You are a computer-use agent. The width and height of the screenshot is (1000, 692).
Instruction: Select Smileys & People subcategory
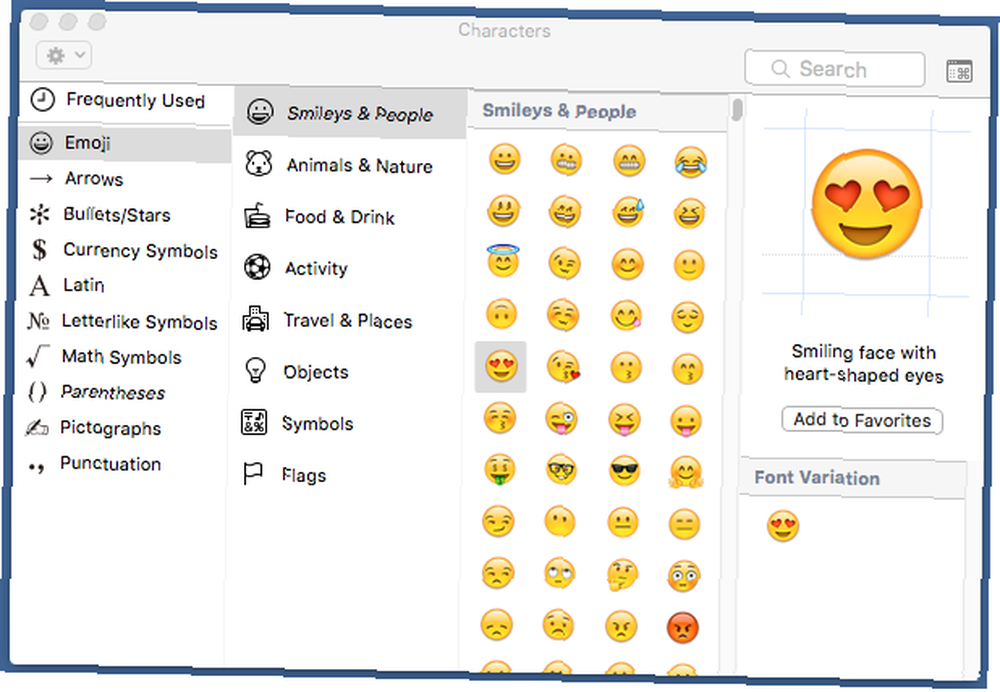pyautogui.click(x=350, y=113)
